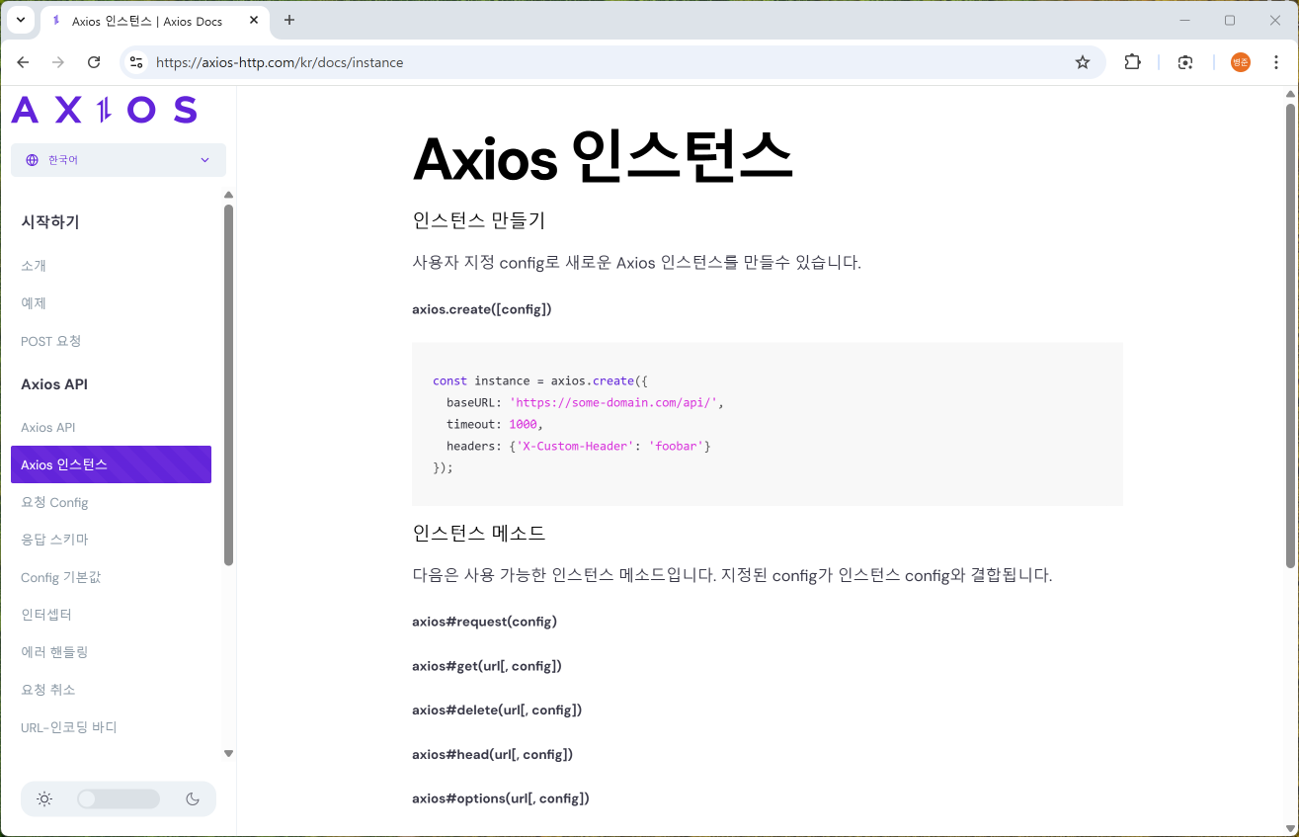Click the axios#head(url[, config]) text
1299x837 pixels.
tap(492, 754)
